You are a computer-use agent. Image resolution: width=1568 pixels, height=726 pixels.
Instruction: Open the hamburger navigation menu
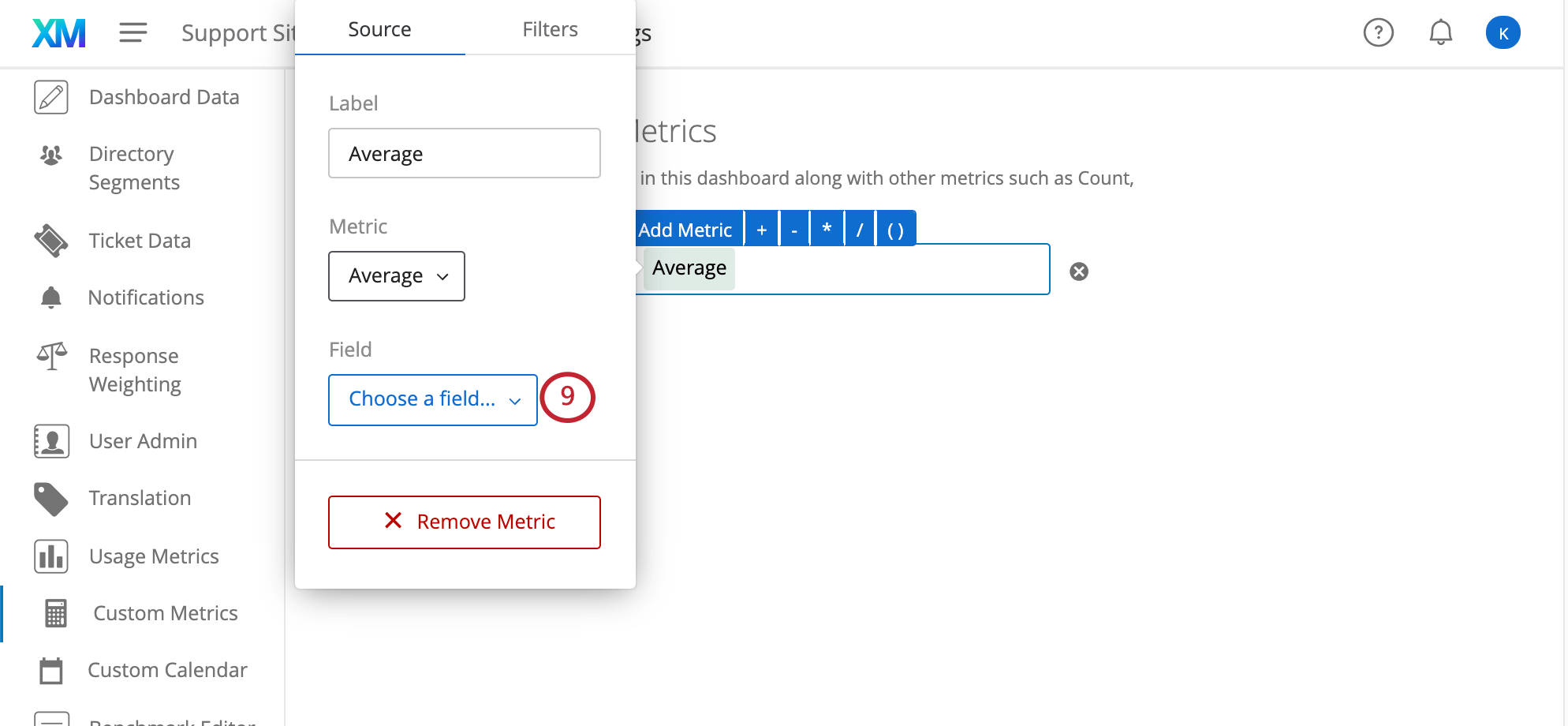(x=133, y=32)
